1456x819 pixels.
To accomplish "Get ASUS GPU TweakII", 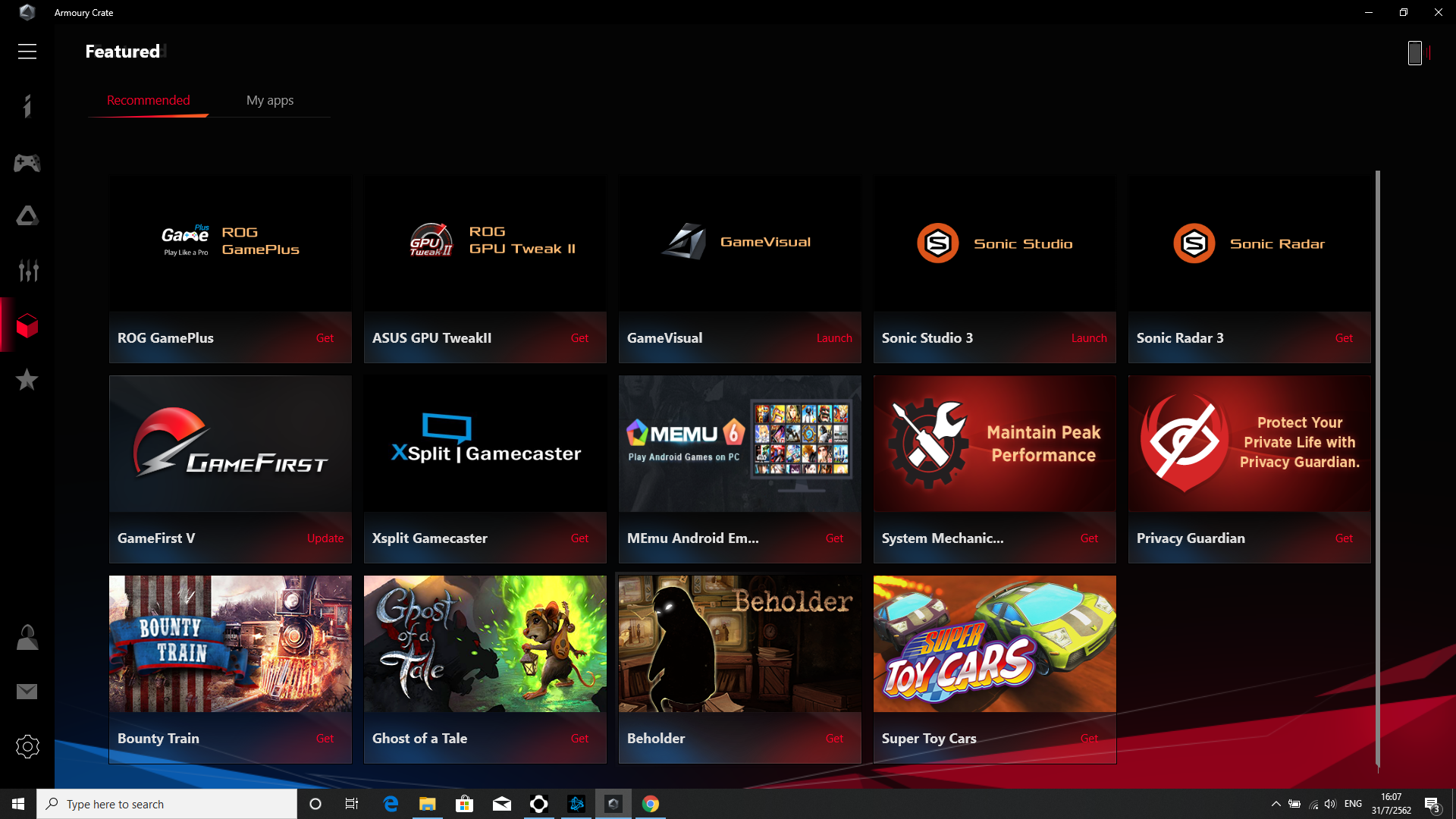I will pyautogui.click(x=579, y=338).
